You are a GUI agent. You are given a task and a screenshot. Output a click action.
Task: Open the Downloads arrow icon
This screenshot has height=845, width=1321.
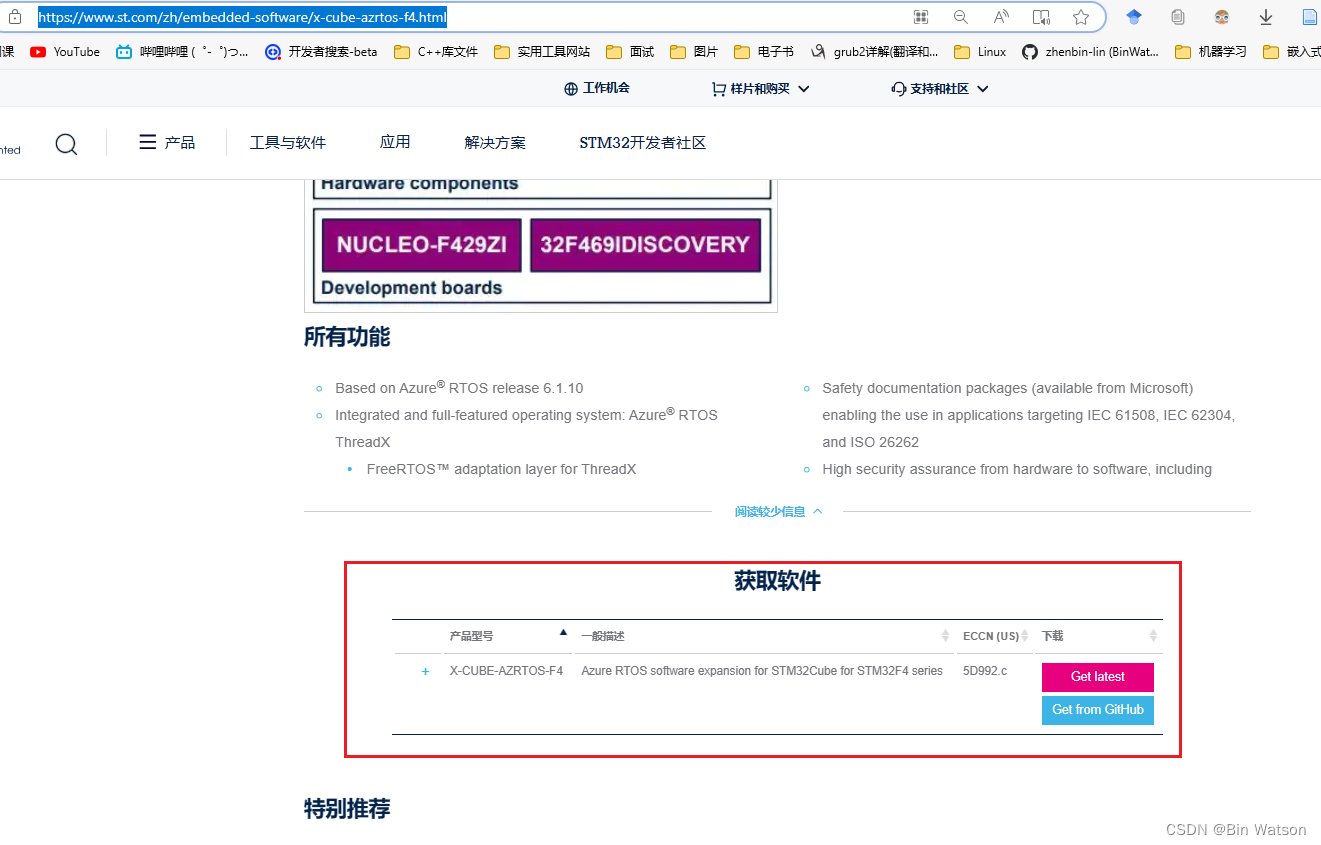tap(1266, 17)
